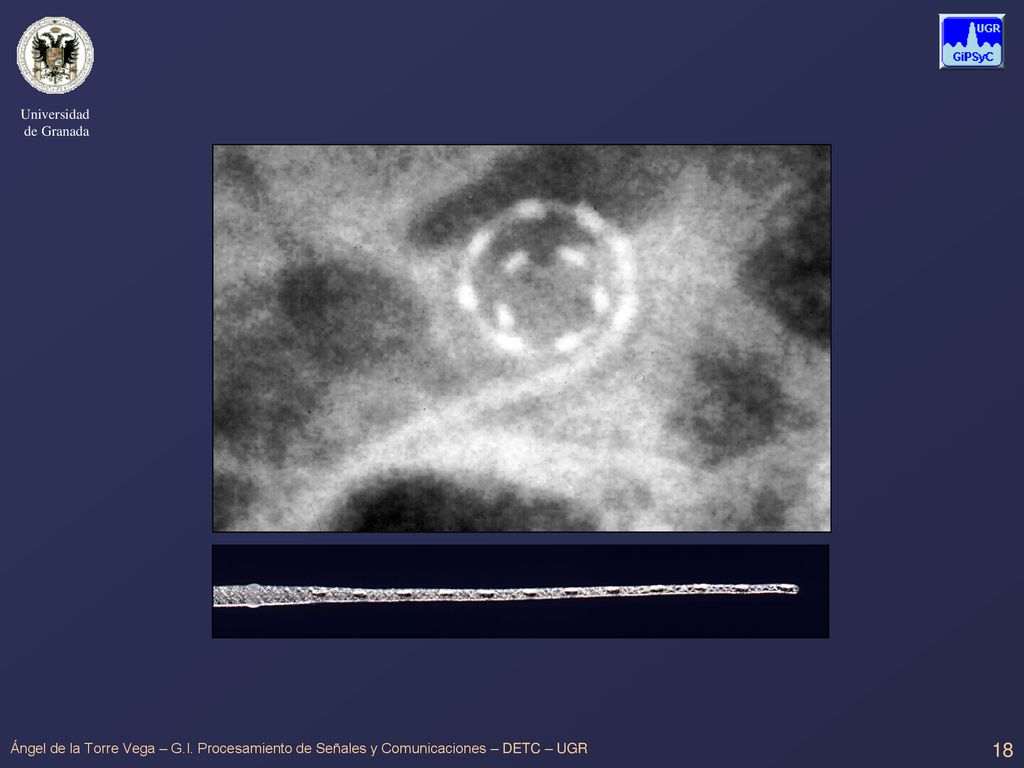Click the slide number 18
Image resolution: width=1024 pixels, height=768 pixels.
click(1002, 750)
